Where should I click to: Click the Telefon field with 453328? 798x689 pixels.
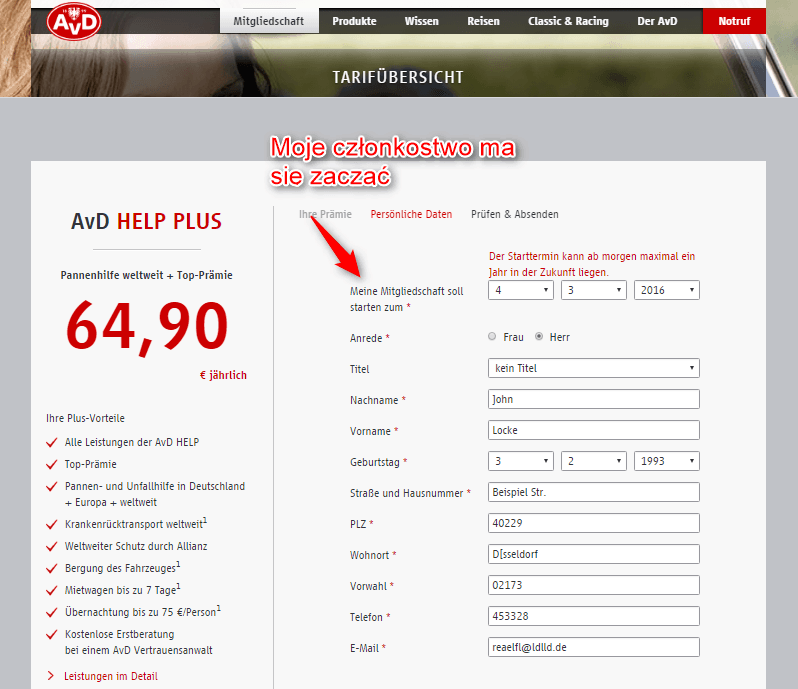pyautogui.click(x=594, y=616)
